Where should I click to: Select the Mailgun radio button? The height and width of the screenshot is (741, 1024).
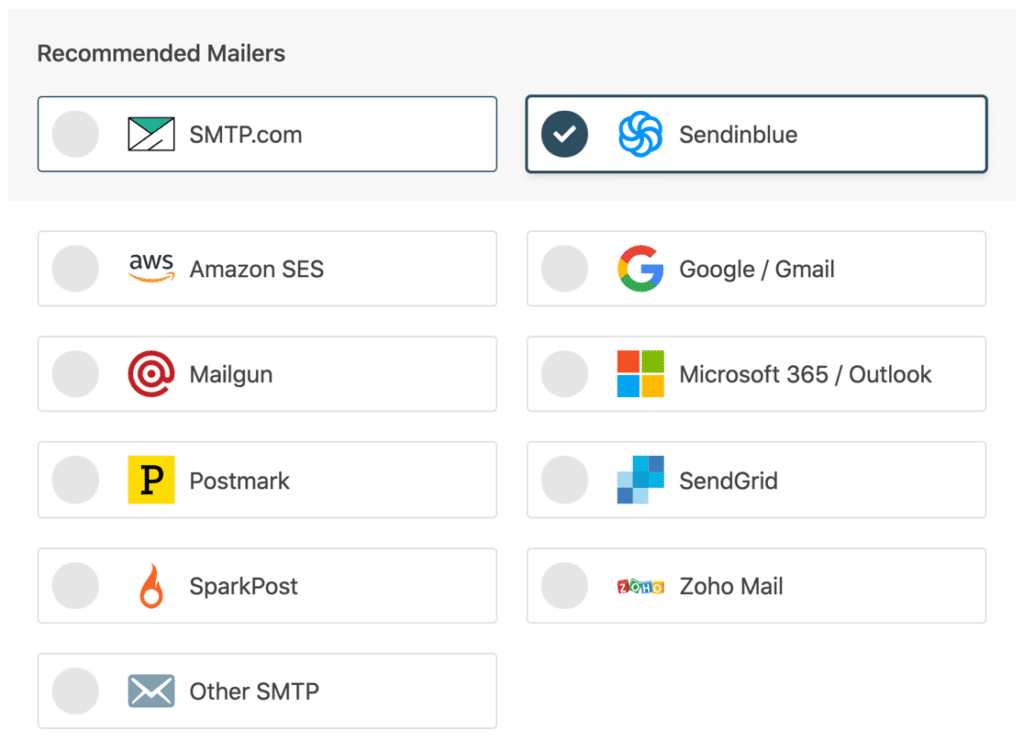(75, 374)
